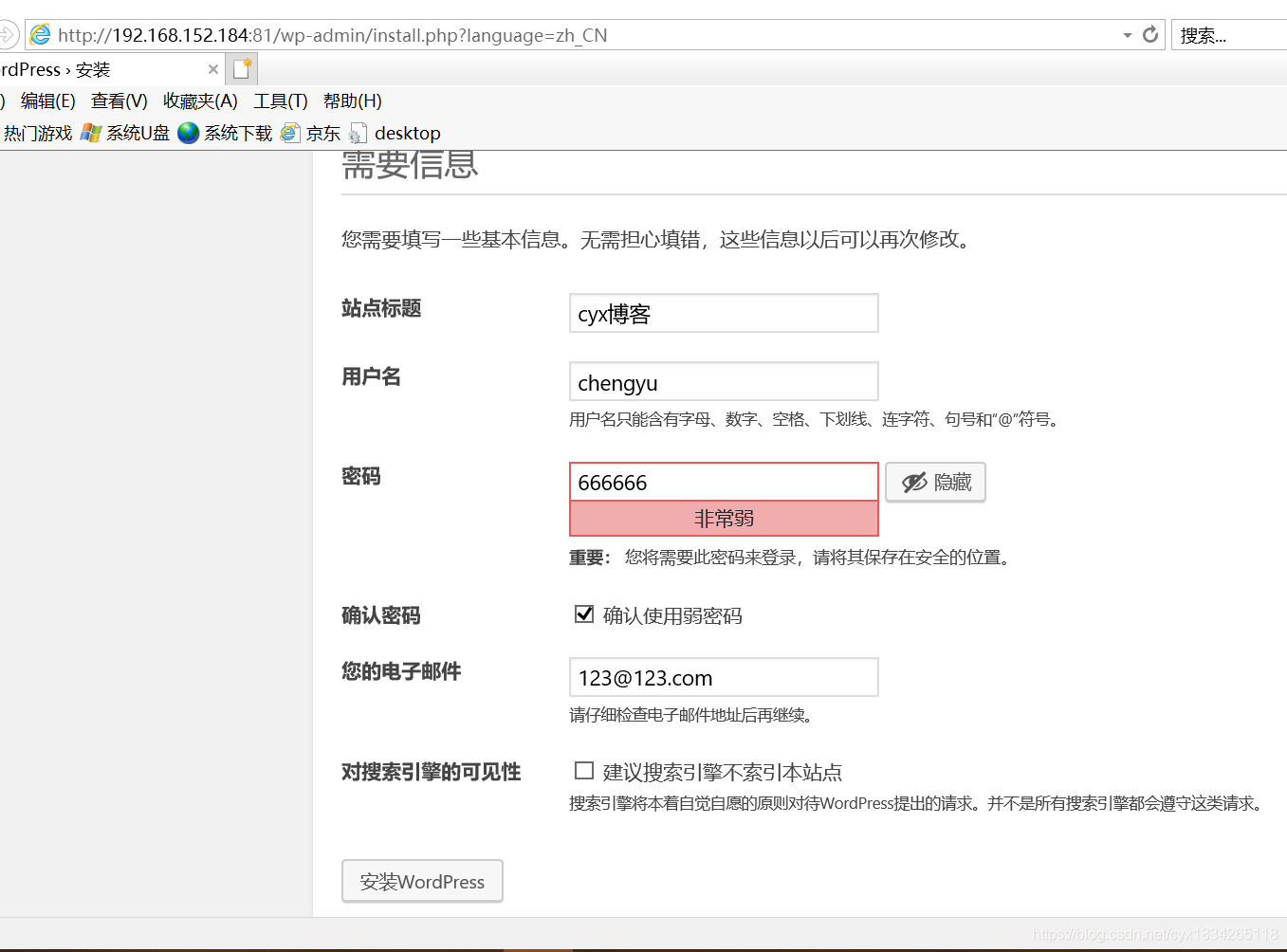Open the 收藏夹(A) menu
Viewport: 1287px width, 952px height.
tap(200, 101)
